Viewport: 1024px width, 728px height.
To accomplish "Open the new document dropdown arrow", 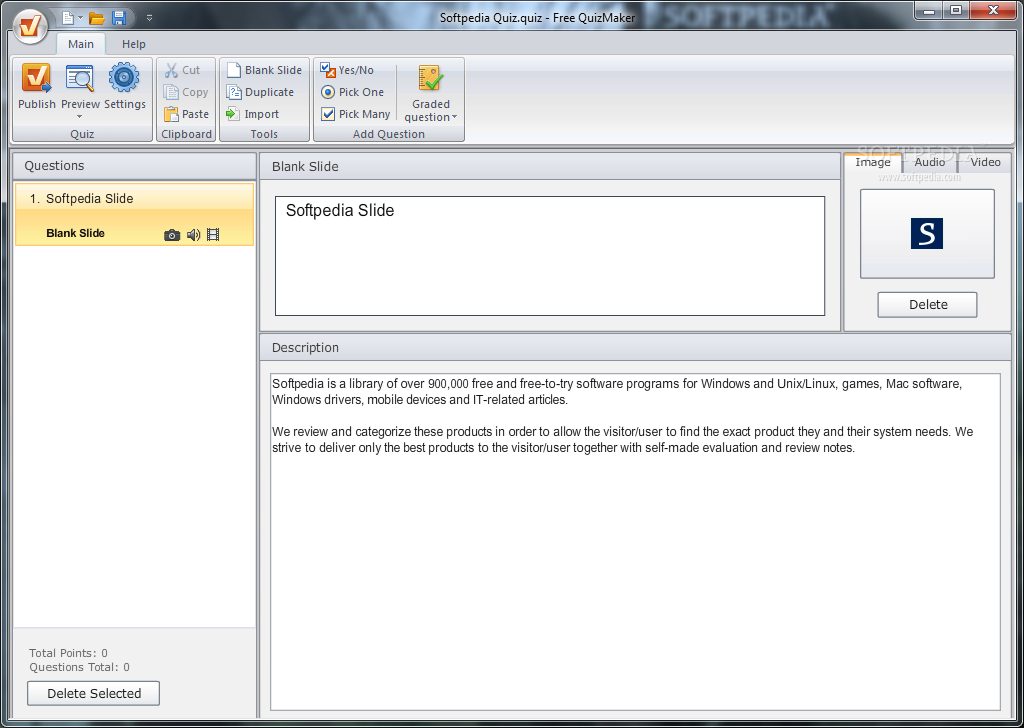I will (80, 18).
